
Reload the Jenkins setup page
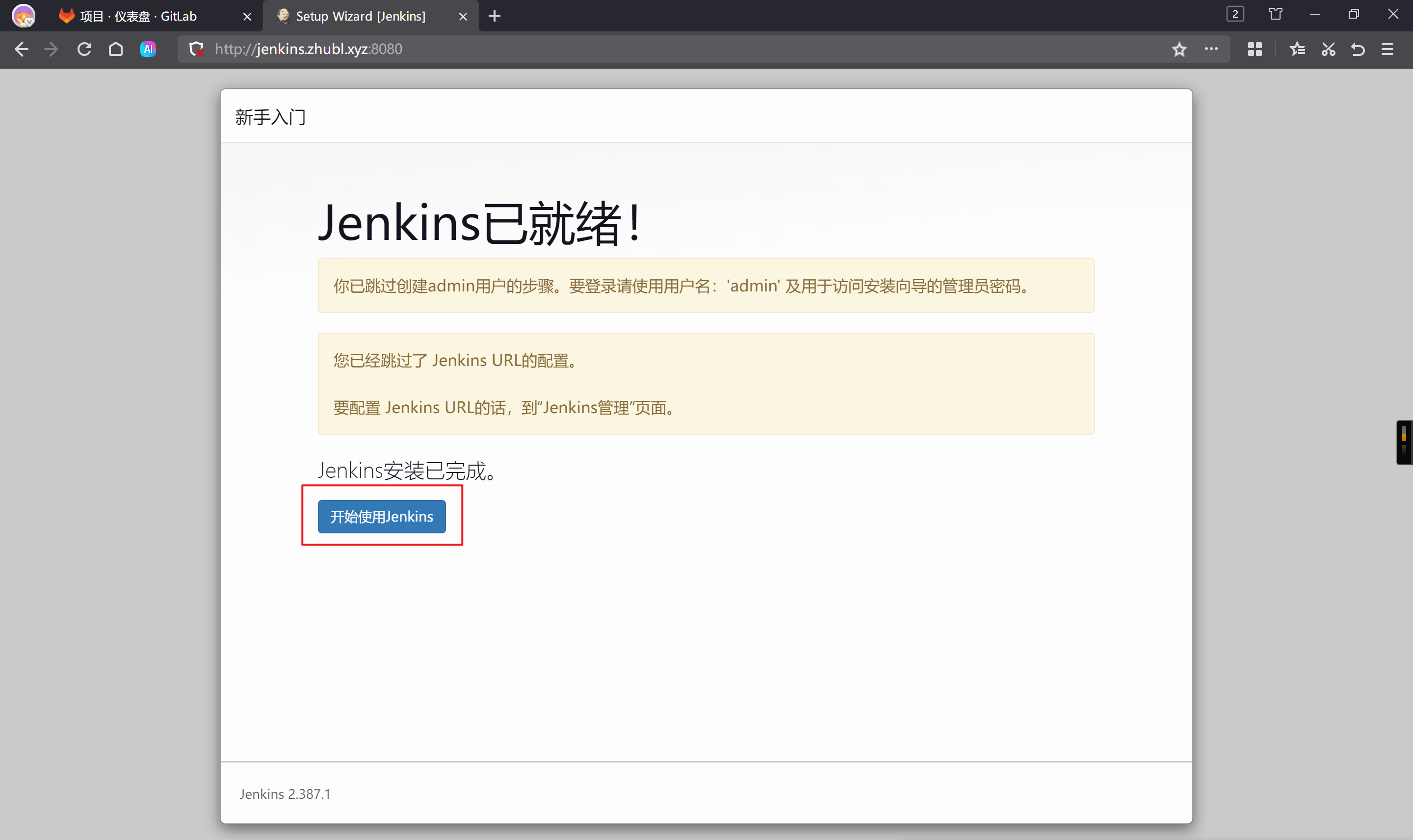click(x=84, y=49)
